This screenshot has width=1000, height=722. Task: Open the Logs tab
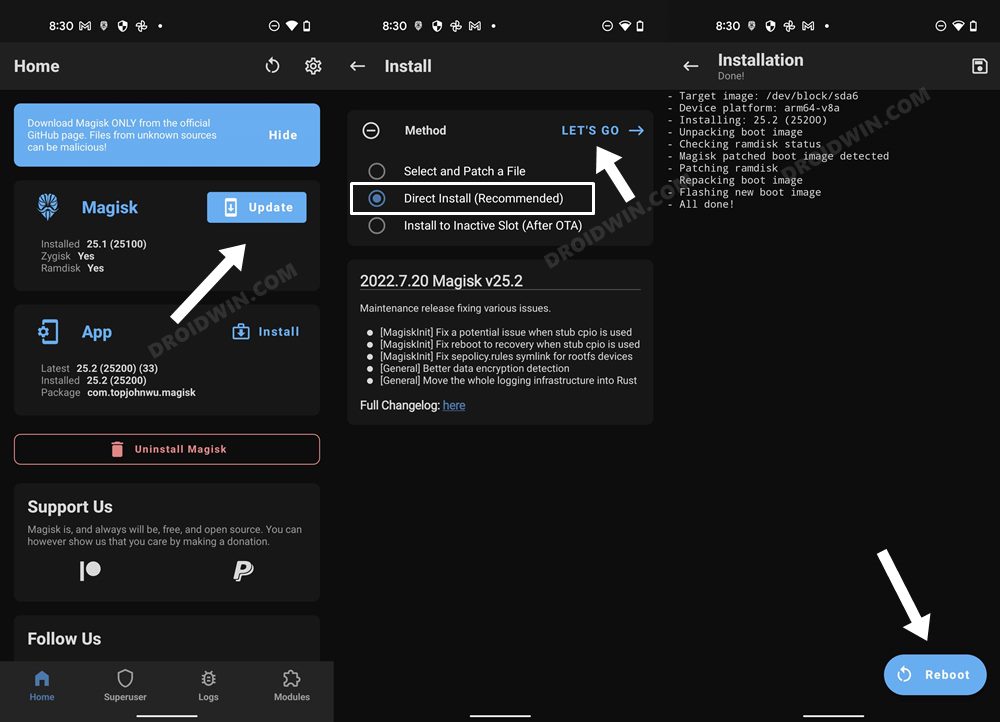click(209, 686)
